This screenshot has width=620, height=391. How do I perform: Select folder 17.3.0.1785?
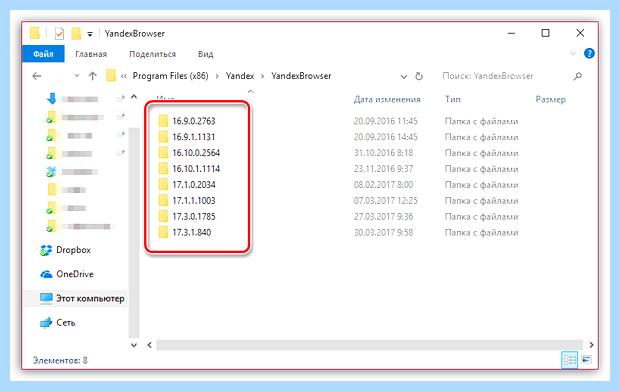click(x=194, y=217)
